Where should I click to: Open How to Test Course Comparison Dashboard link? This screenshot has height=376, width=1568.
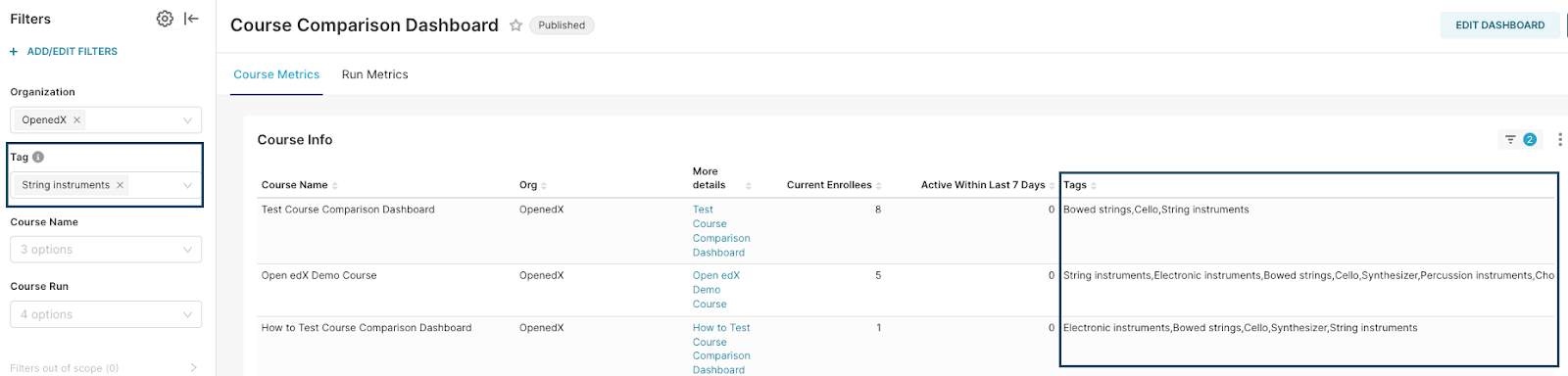[x=721, y=349]
